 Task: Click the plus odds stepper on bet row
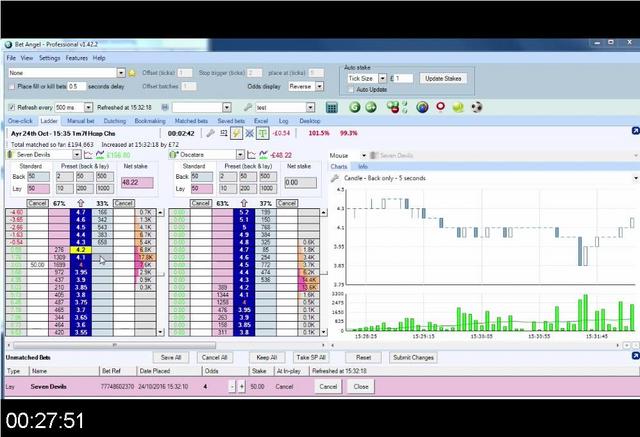pos(242,387)
